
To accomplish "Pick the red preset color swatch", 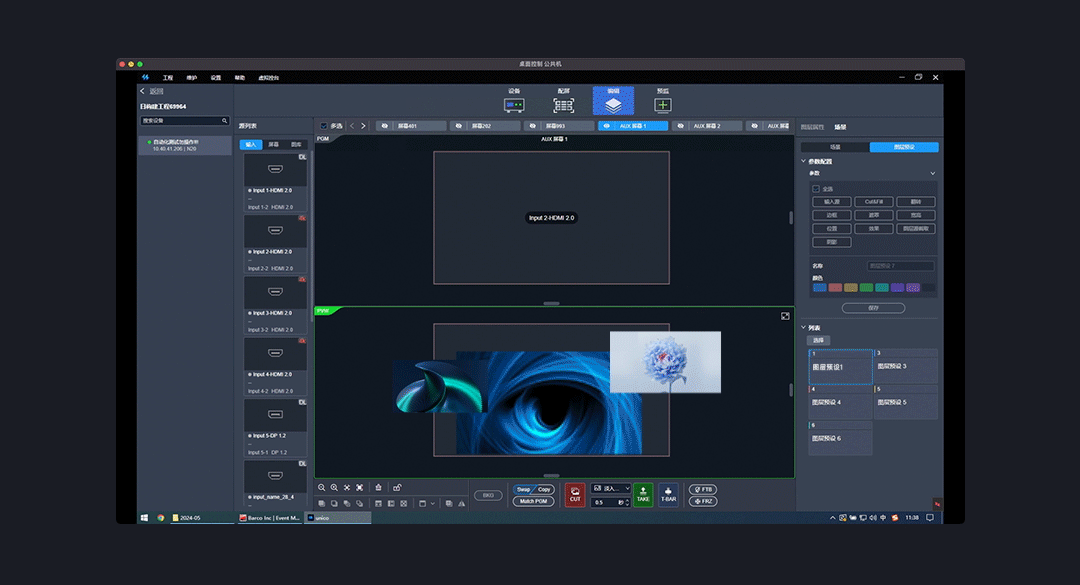I will (x=835, y=287).
